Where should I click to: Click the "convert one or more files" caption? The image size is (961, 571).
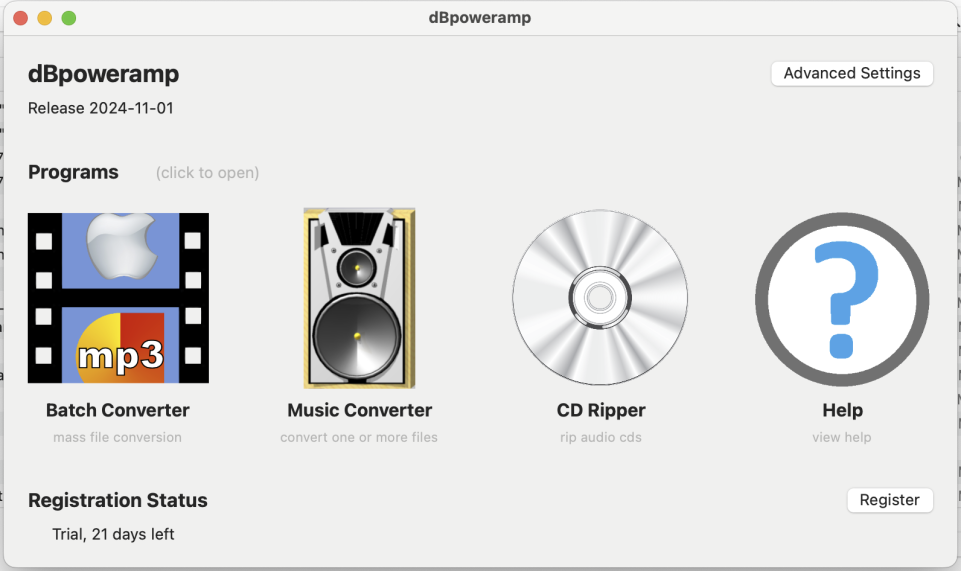pyautogui.click(x=359, y=437)
